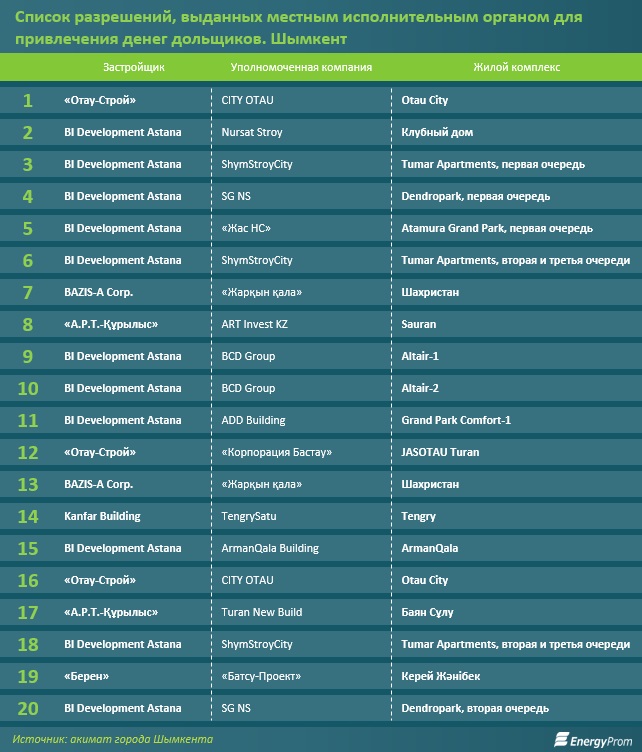Select 'BI Development Astana' in row 2

point(123,132)
